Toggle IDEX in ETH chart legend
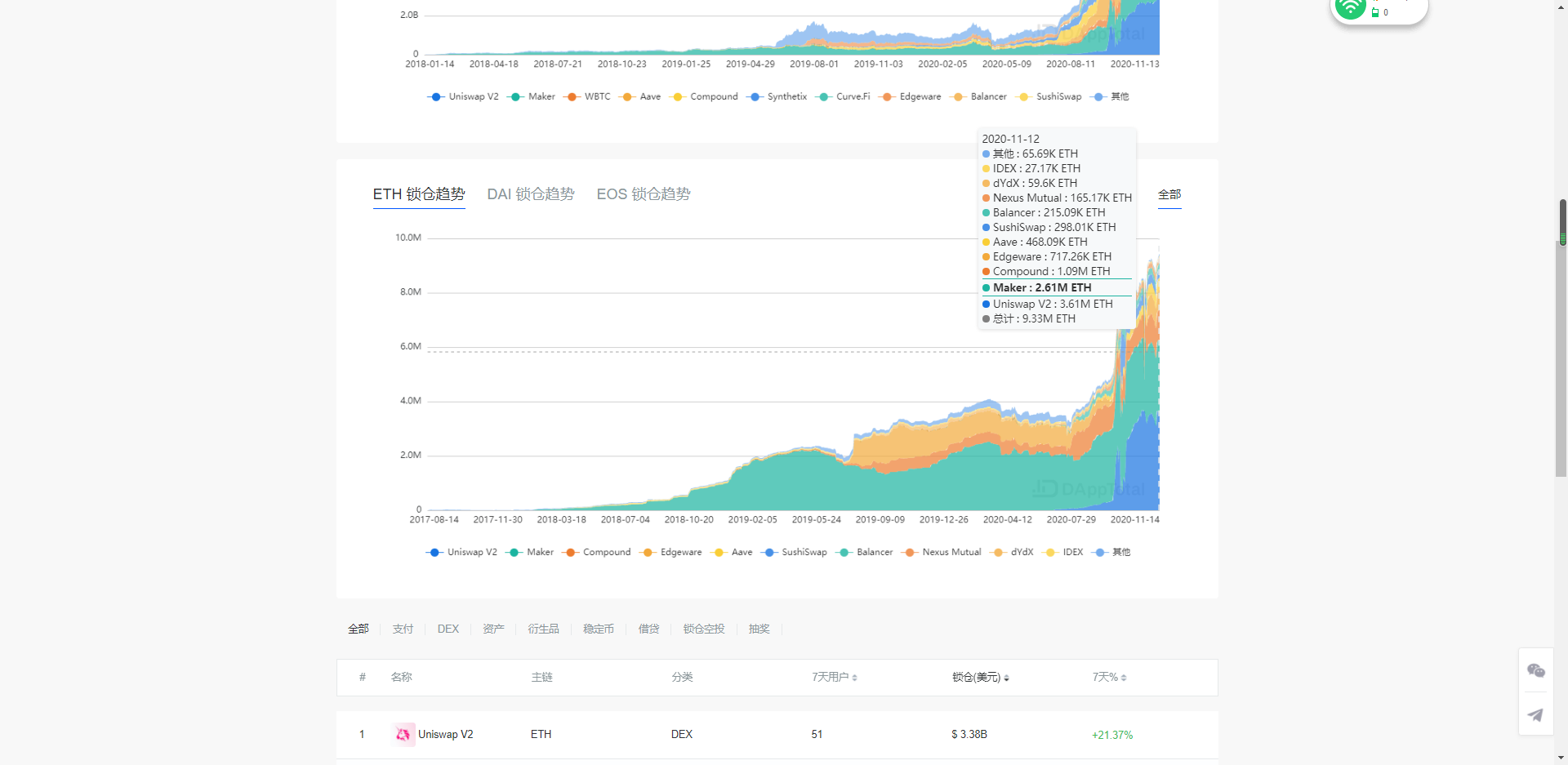This screenshot has height=765, width=1568. (x=1062, y=552)
